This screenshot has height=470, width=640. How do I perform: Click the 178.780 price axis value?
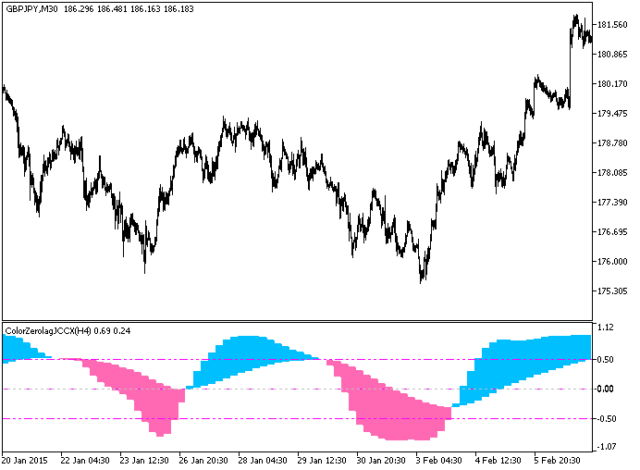pos(611,143)
